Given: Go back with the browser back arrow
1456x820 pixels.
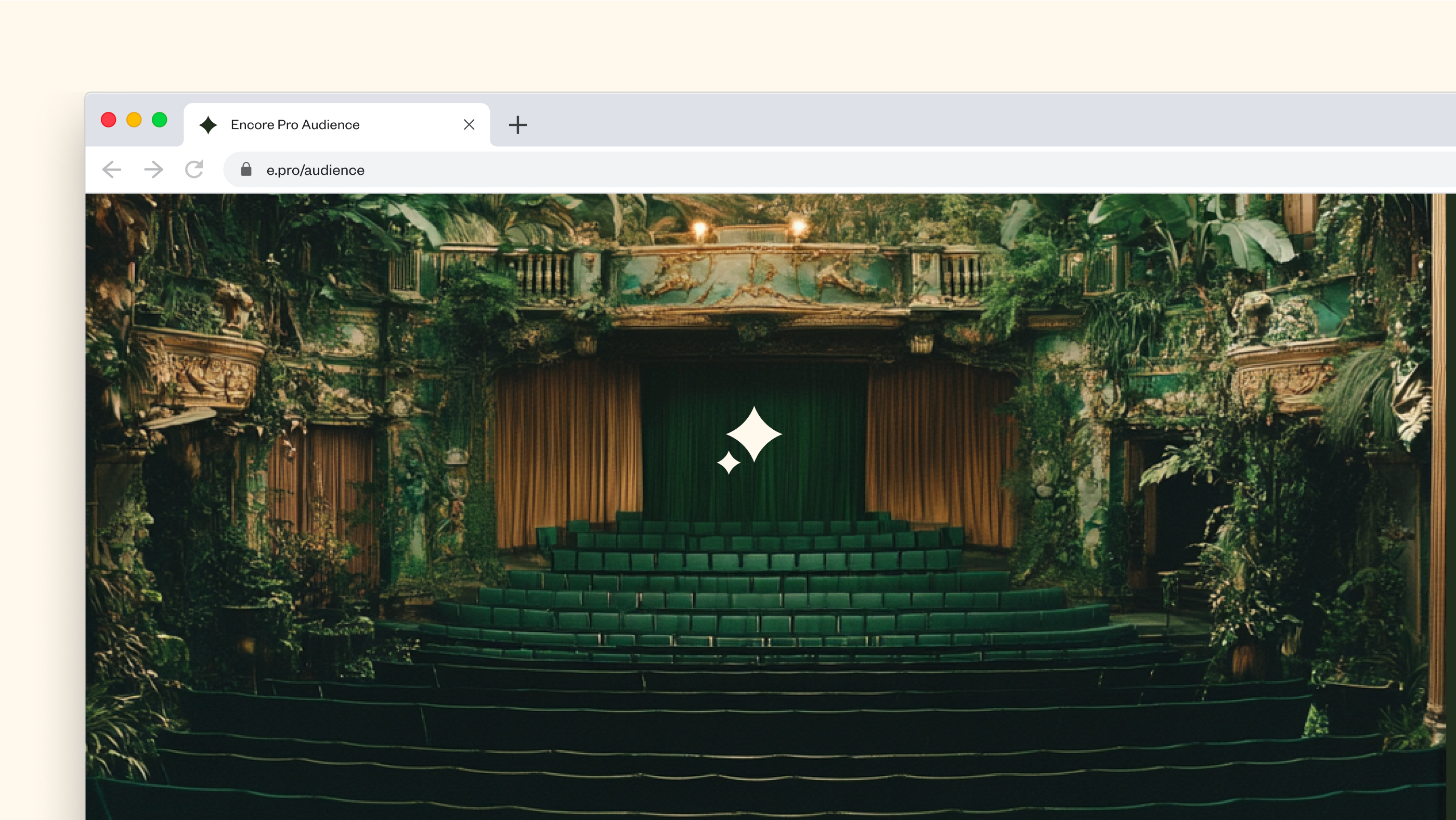Looking at the screenshot, I should coord(112,170).
